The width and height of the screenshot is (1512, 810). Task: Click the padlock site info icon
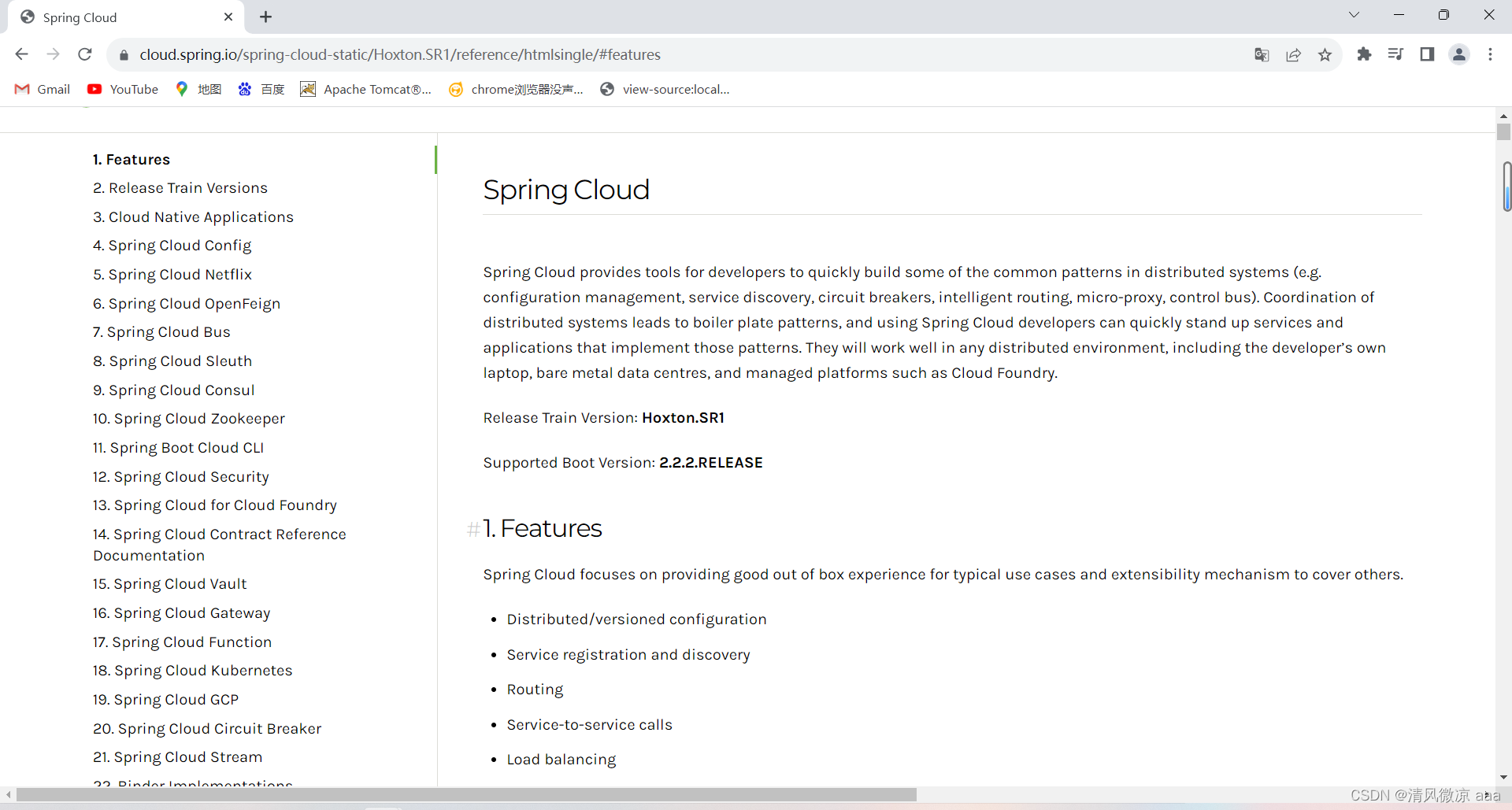(x=123, y=55)
